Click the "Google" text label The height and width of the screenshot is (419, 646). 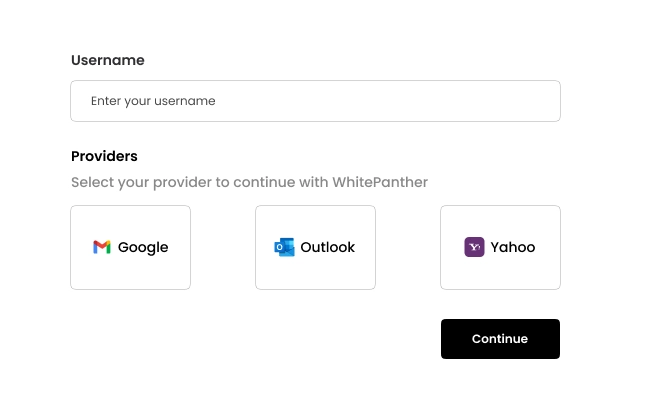143,247
